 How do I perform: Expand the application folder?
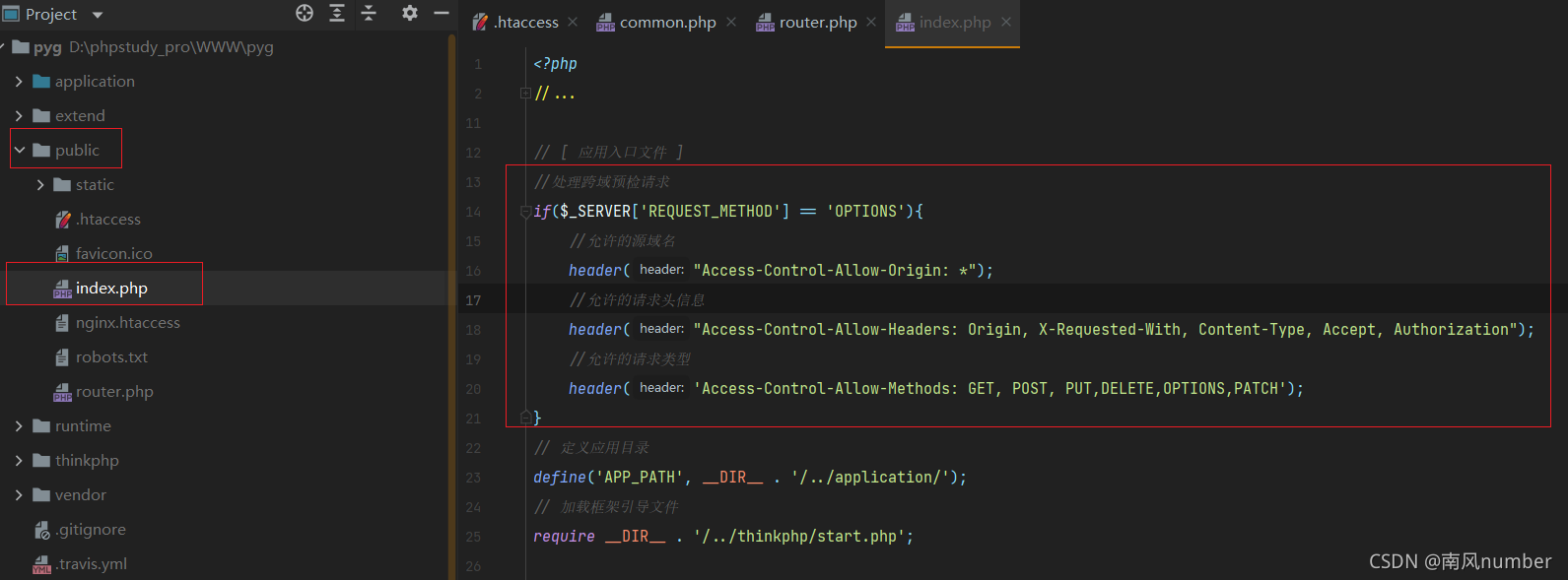point(19,82)
